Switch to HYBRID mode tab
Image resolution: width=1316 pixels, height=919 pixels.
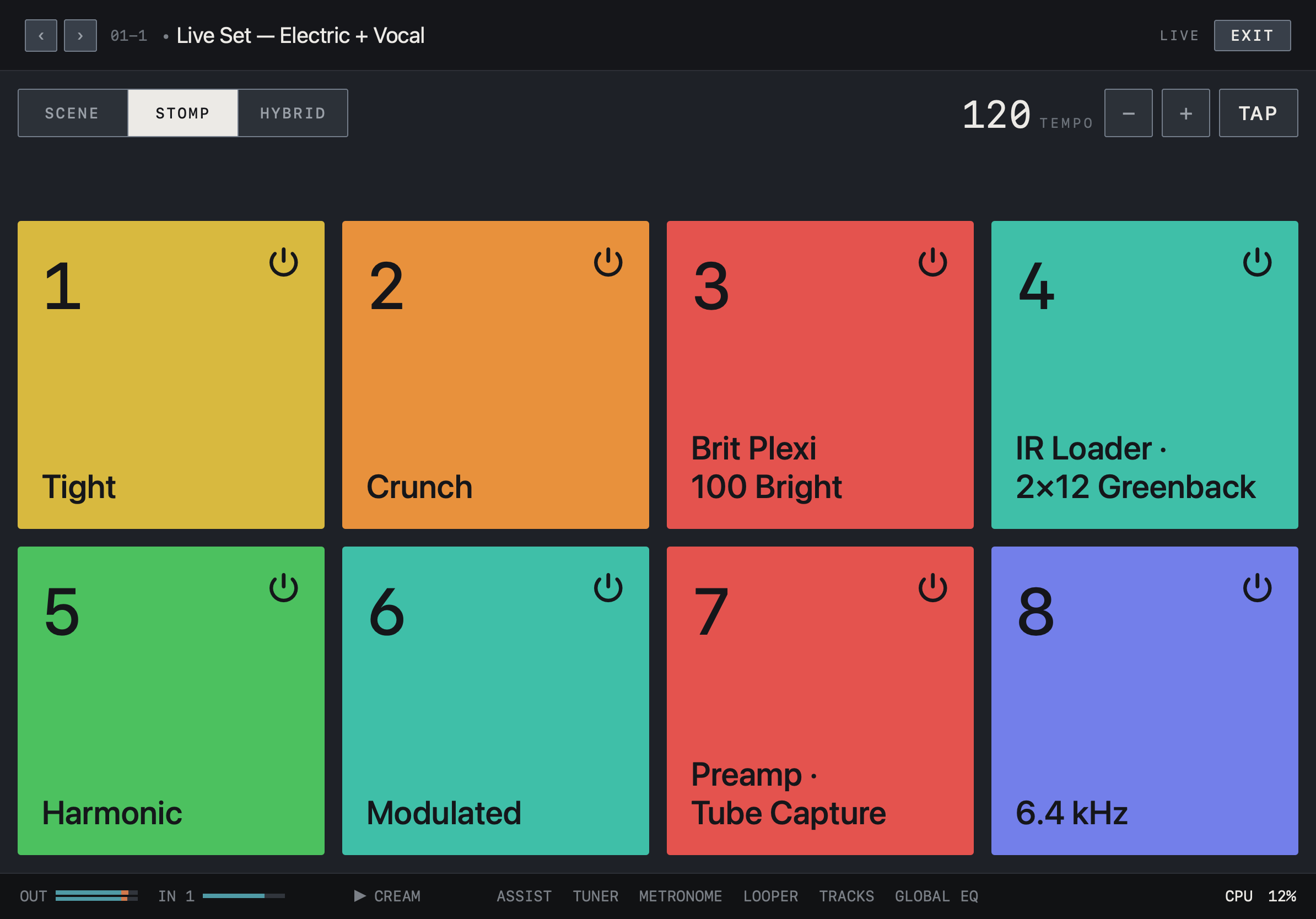tap(293, 113)
